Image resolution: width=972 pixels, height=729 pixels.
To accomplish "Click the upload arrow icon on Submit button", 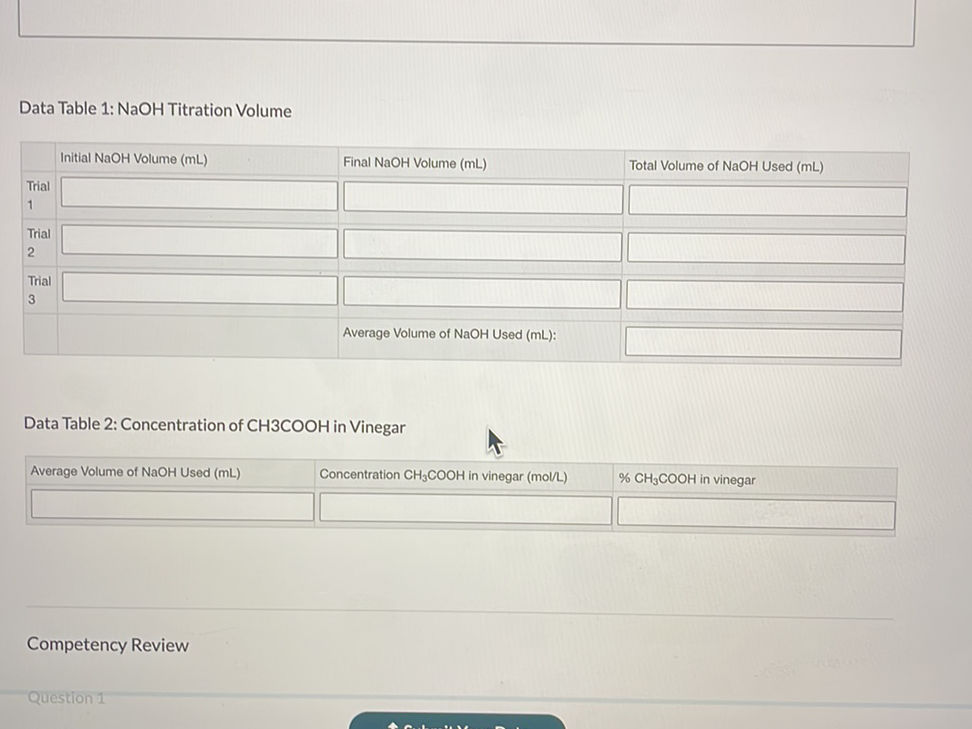I will tap(392, 724).
